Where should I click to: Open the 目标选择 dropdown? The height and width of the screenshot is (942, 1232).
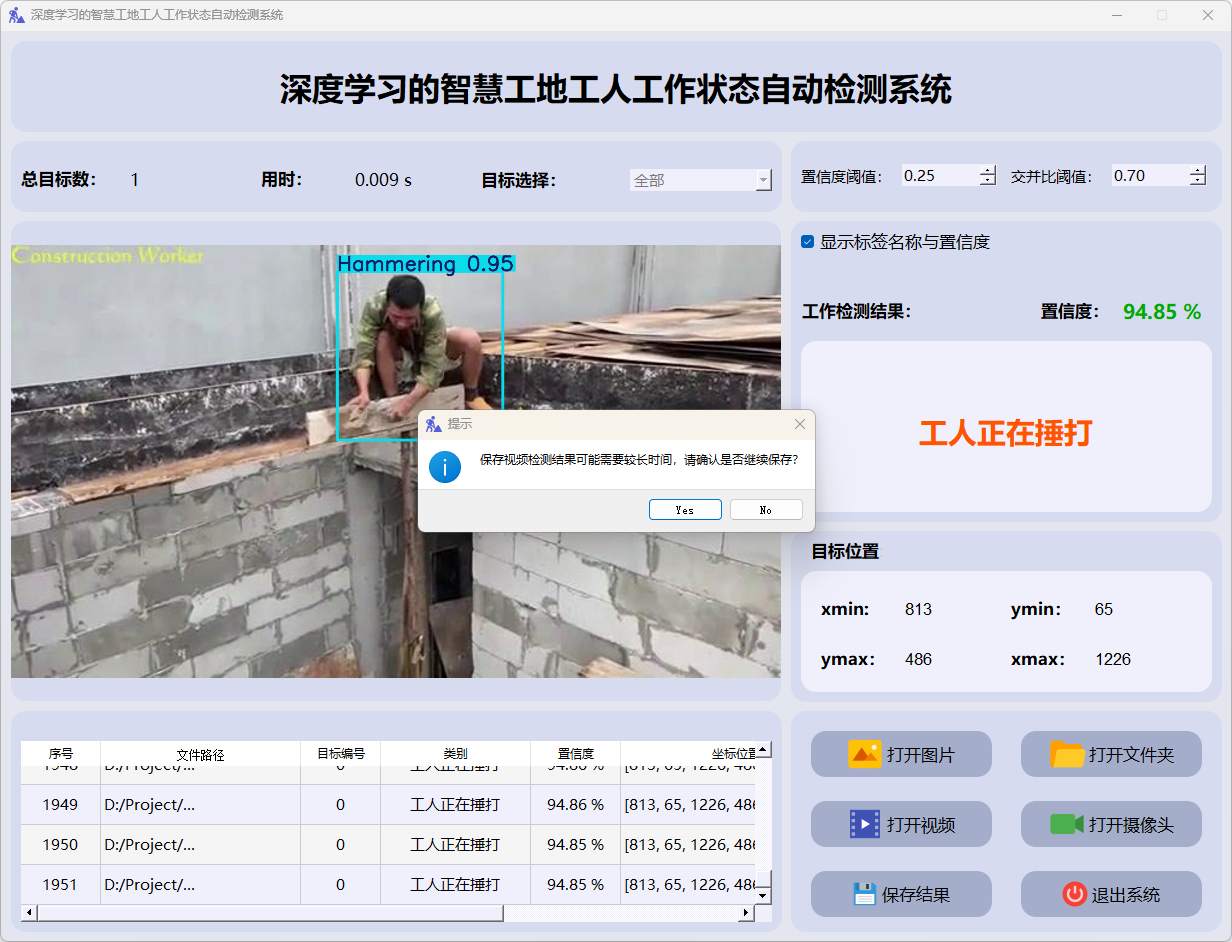(700, 180)
